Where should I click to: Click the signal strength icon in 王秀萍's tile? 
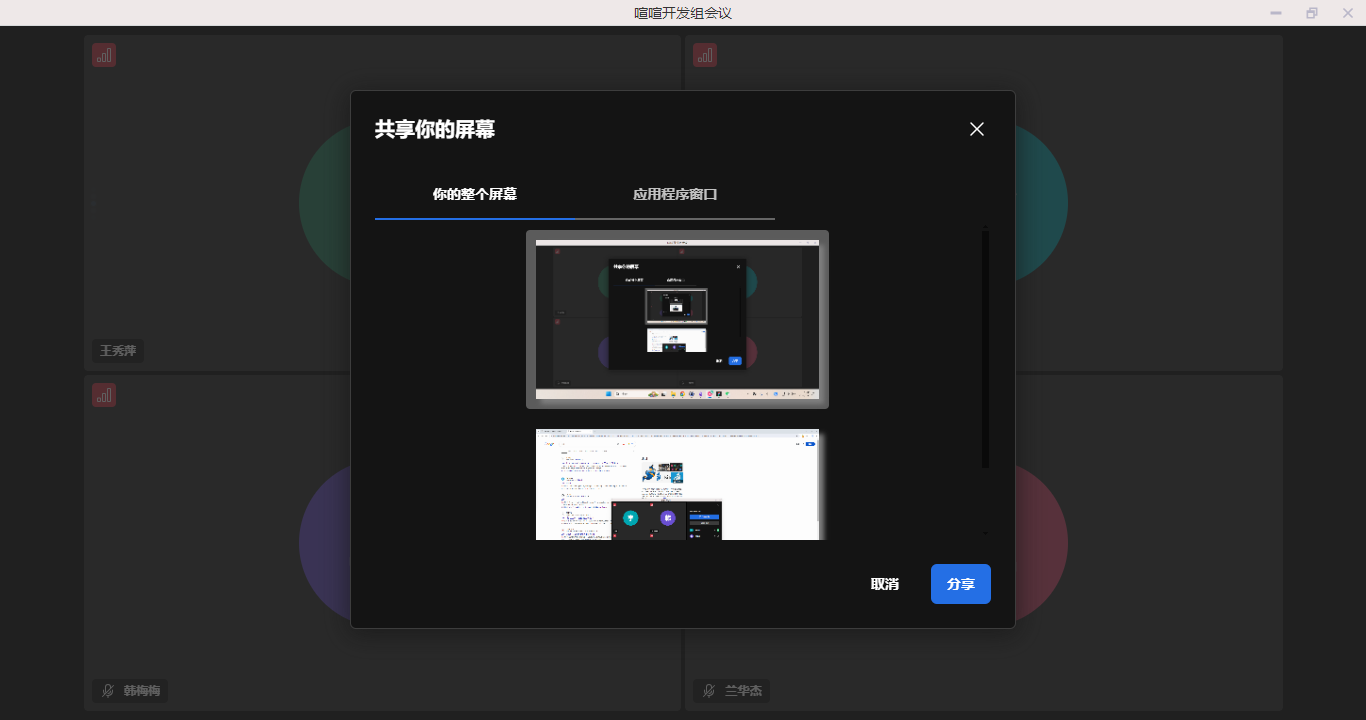coord(104,55)
